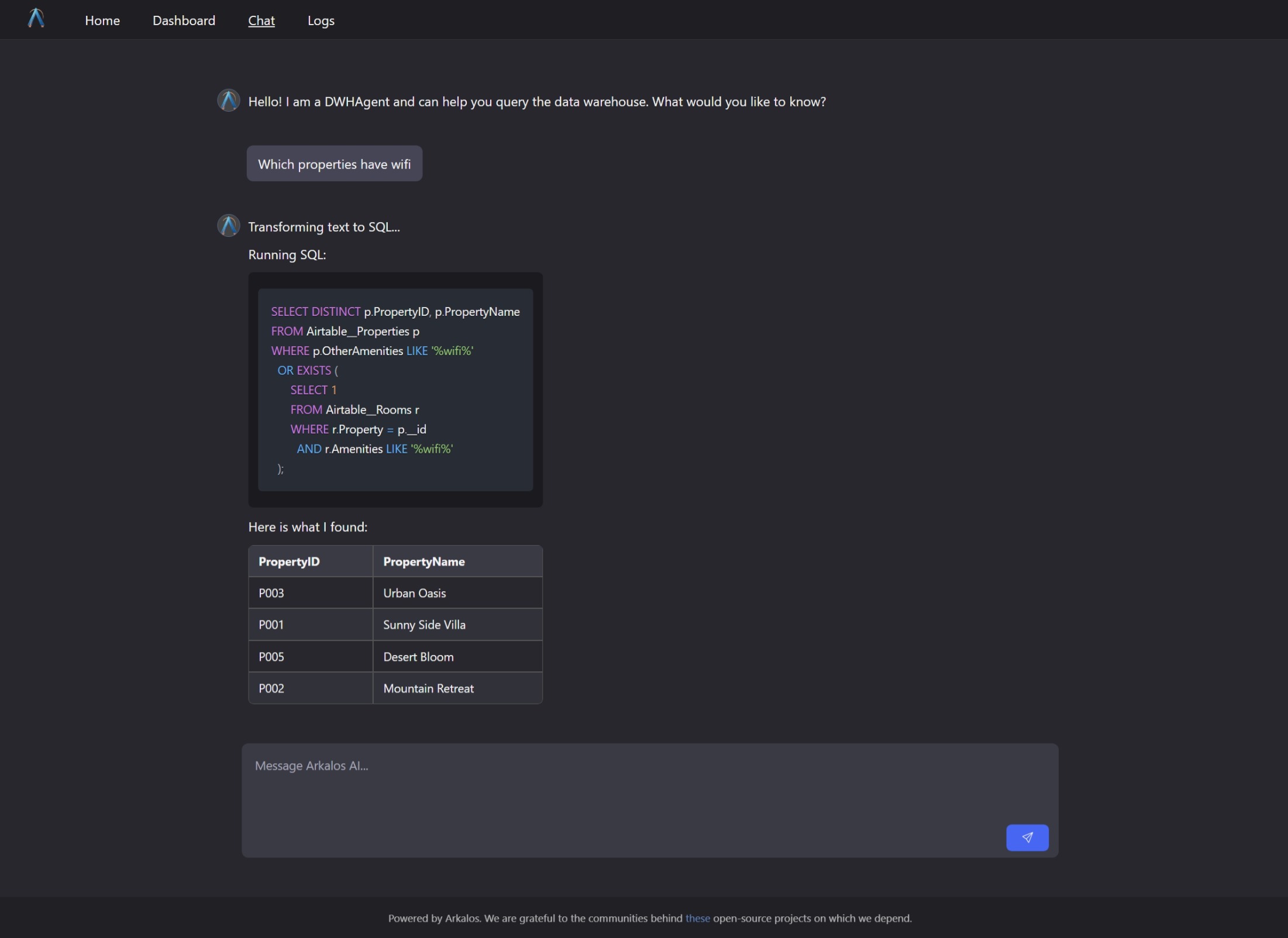This screenshot has height=938, width=1288.
Task: Click the Arkalos logo in the navbar
Action: [36, 19]
